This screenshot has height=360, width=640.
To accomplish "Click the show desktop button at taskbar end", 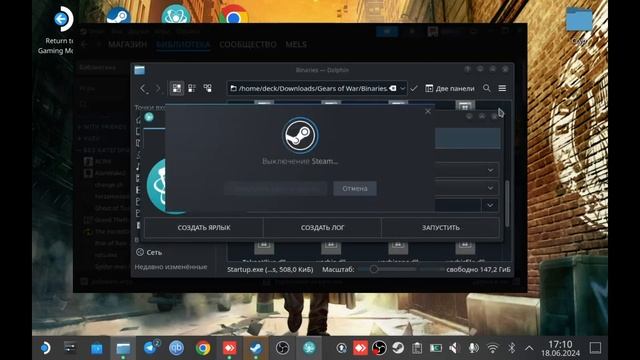I will pos(595,348).
